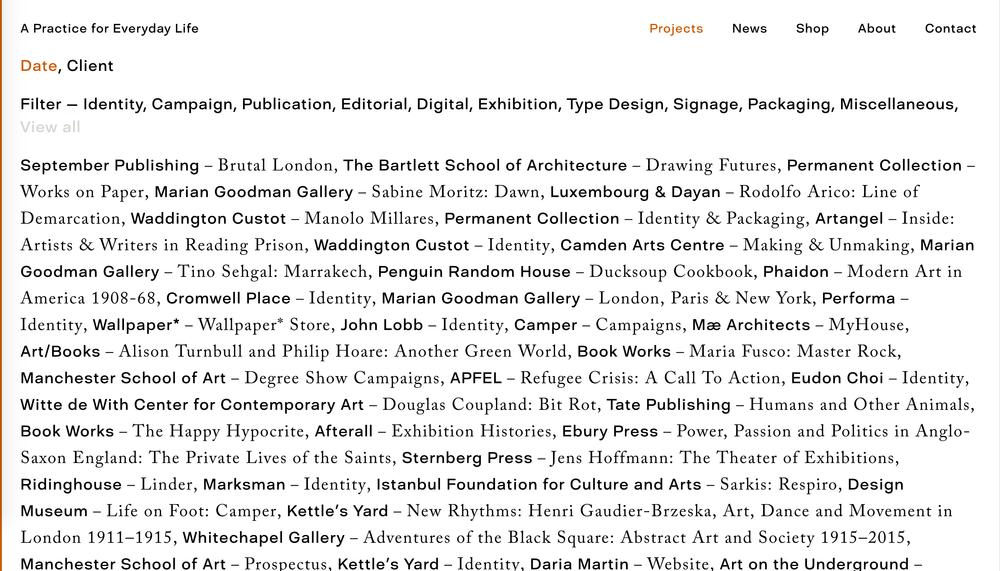Image resolution: width=1000 pixels, height=571 pixels.
Task: Open Book Works – Maria Fusco: Master Rock
Action: [737, 352]
